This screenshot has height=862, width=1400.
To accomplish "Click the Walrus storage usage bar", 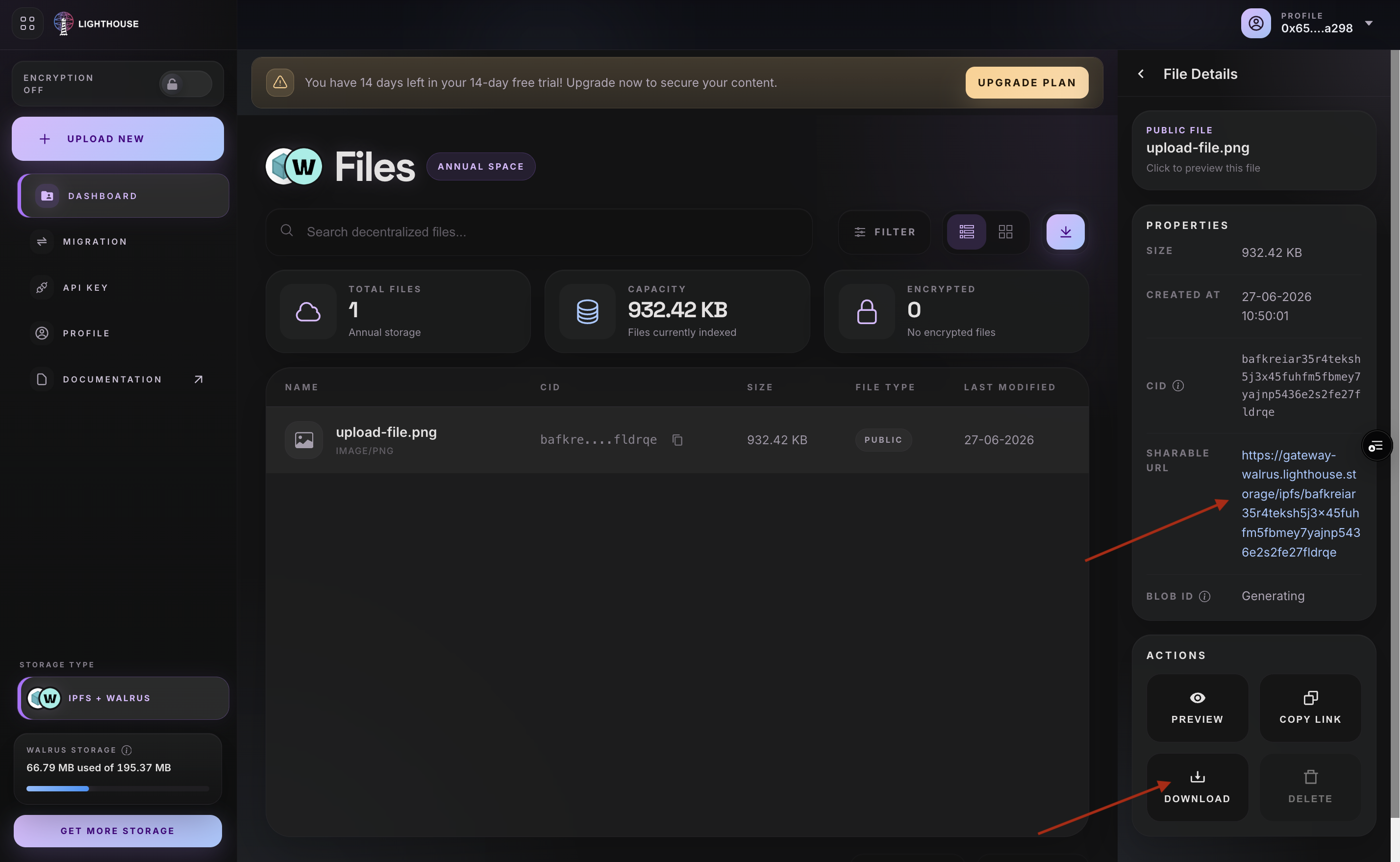I will [118, 789].
